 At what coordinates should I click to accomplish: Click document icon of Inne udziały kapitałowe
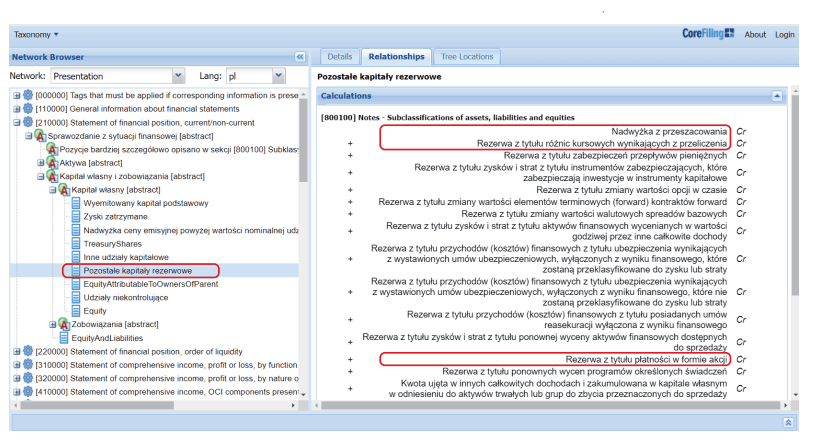76,257
